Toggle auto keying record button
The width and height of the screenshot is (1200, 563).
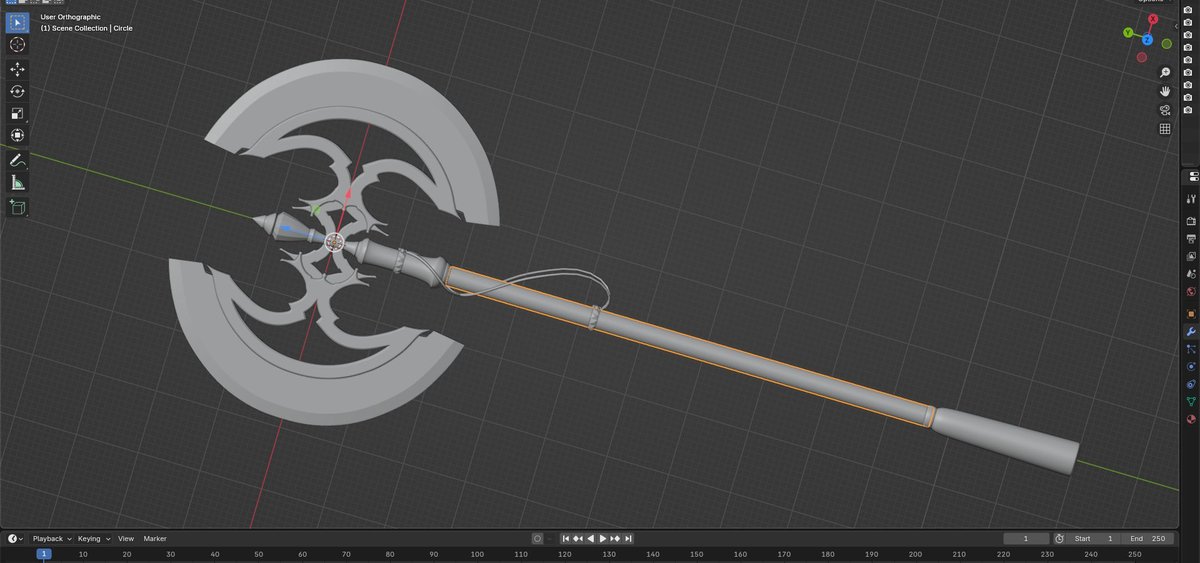pos(537,538)
